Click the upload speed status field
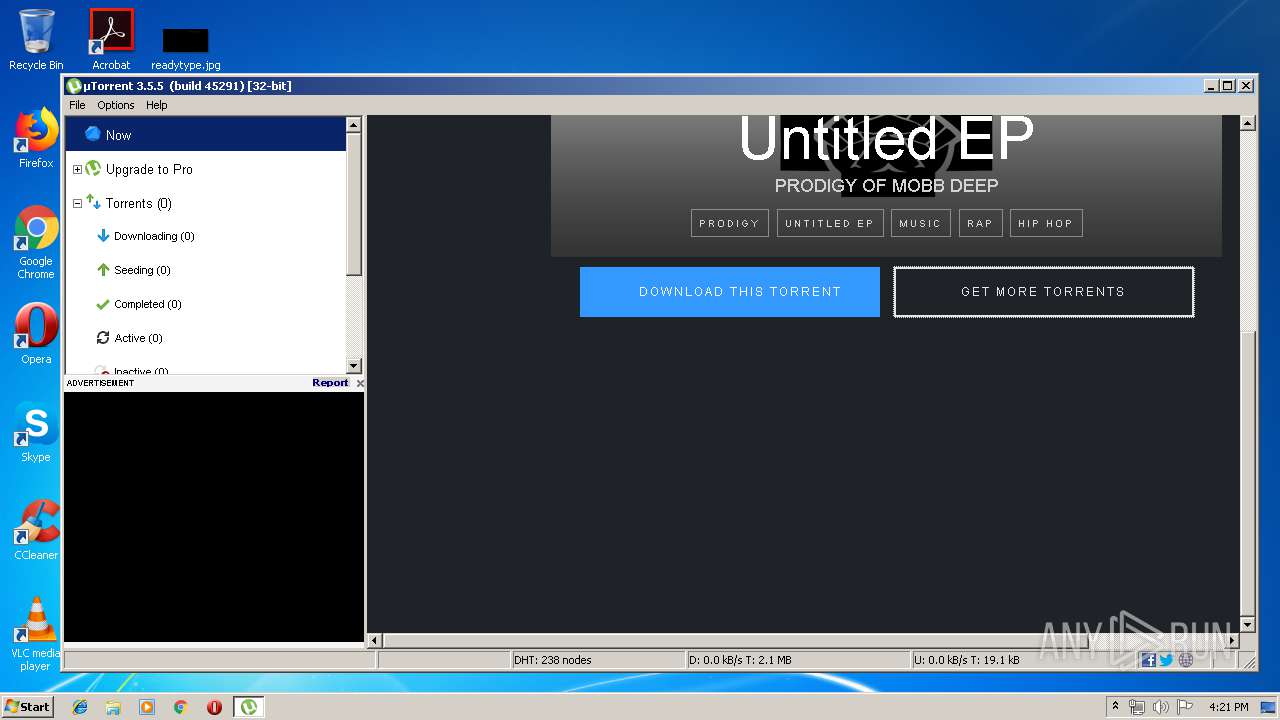This screenshot has width=1280, height=720. coord(1023,660)
